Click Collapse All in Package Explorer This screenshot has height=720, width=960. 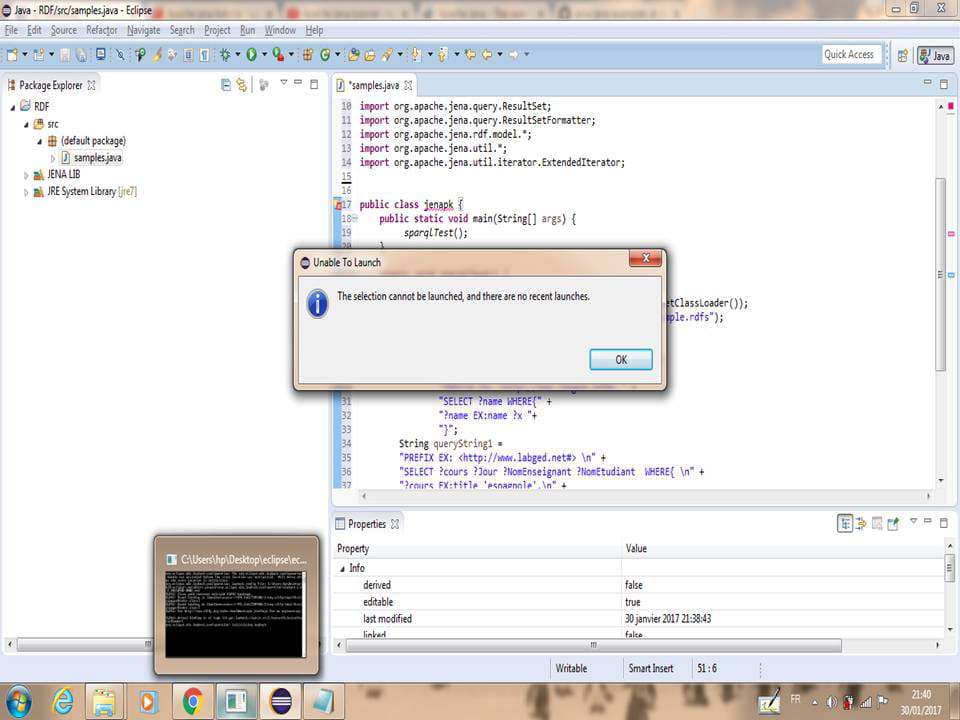pos(226,85)
